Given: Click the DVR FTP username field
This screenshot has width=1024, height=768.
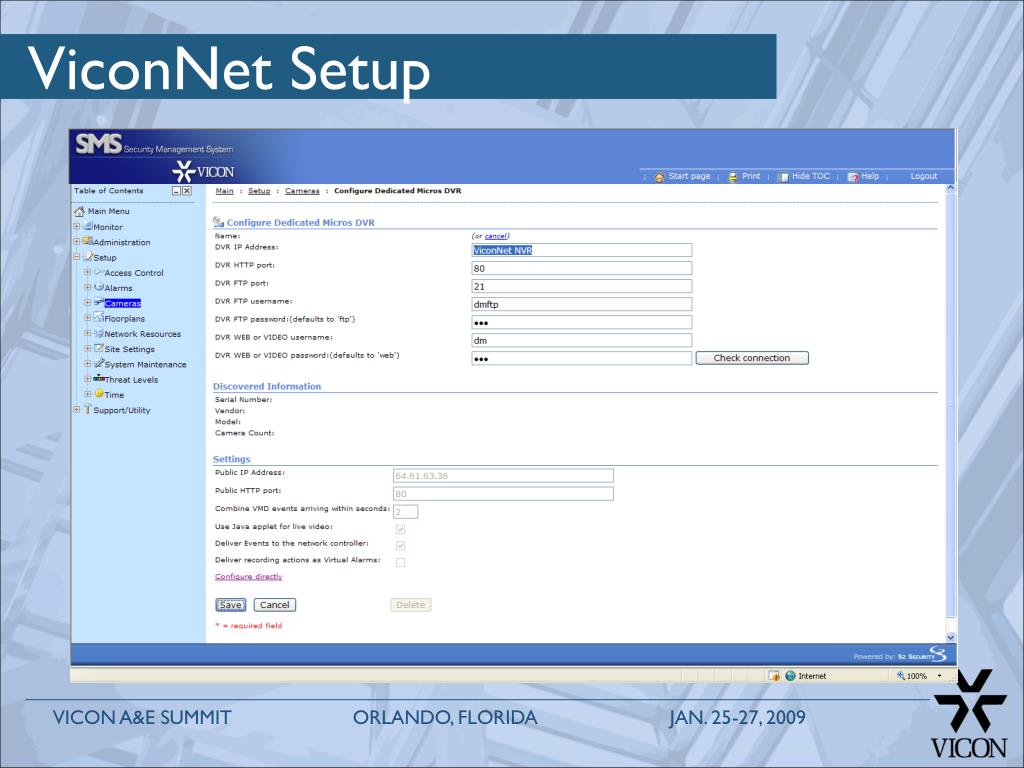Looking at the screenshot, I should (581, 304).
